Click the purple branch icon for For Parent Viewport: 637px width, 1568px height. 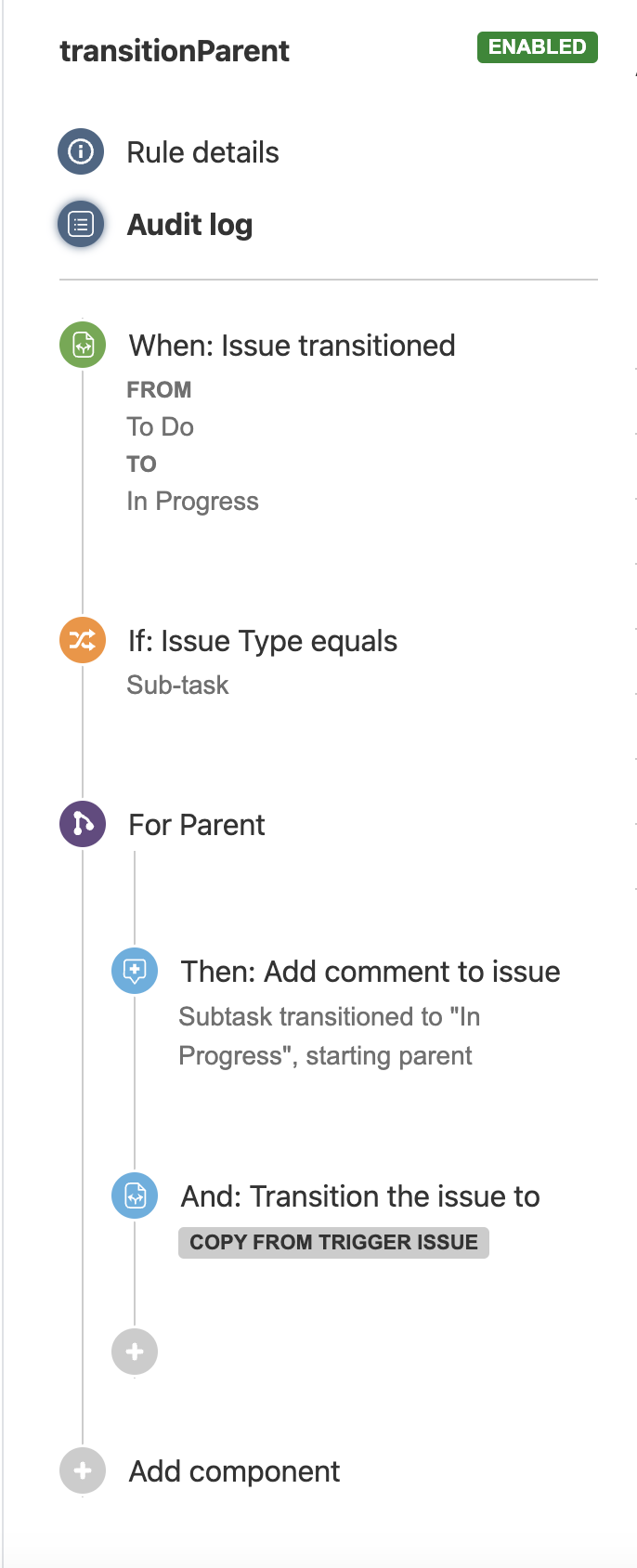(83, 824)
